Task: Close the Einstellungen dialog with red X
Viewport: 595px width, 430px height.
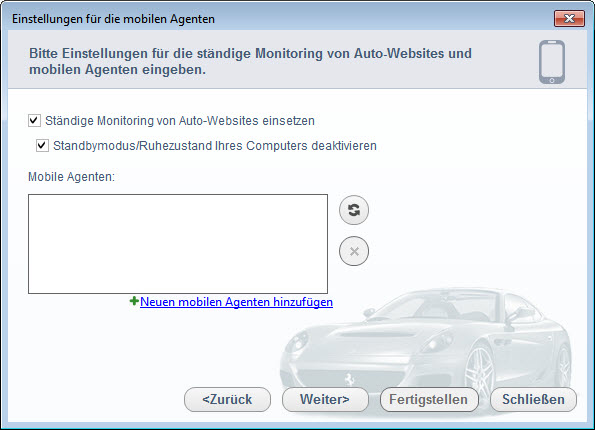Action: click(x=569, y=19)
